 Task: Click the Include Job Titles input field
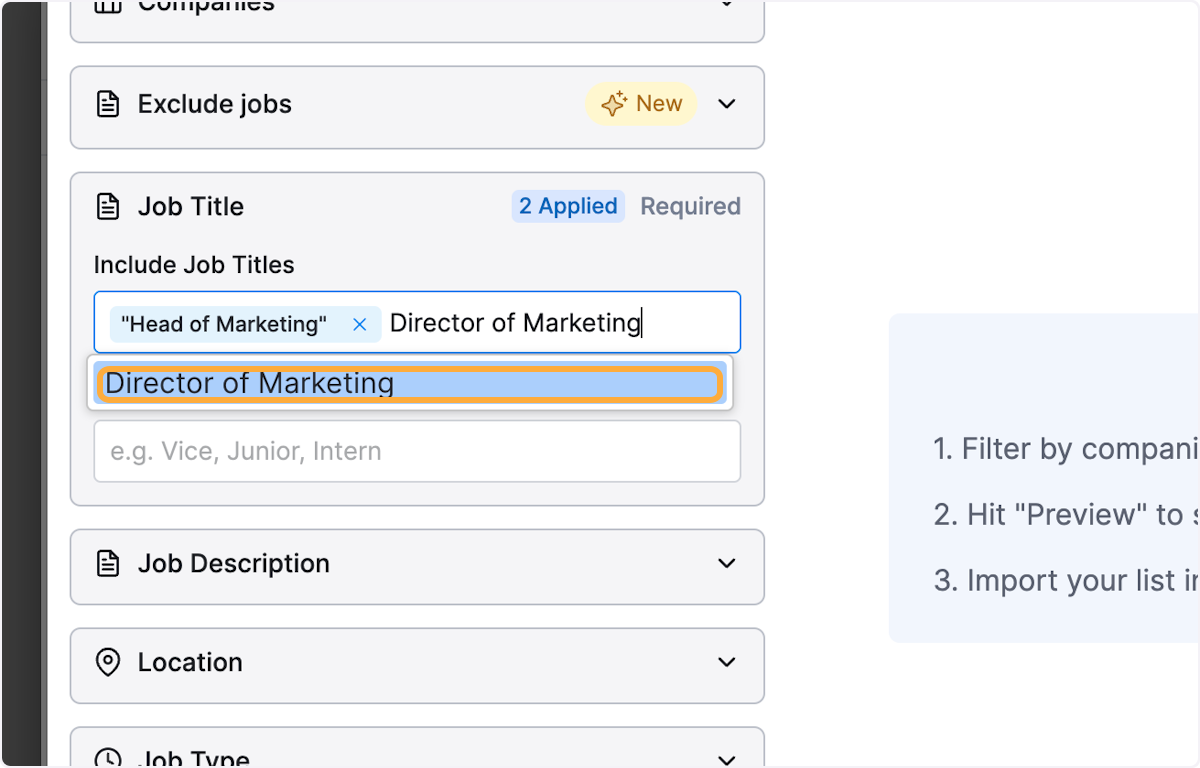[x=417, y=322]
